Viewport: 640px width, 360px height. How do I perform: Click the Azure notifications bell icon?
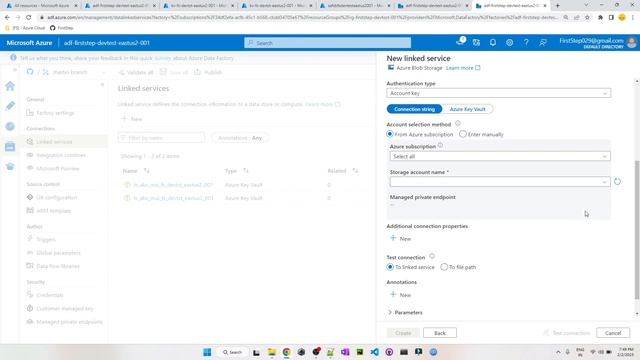(493, 42)
